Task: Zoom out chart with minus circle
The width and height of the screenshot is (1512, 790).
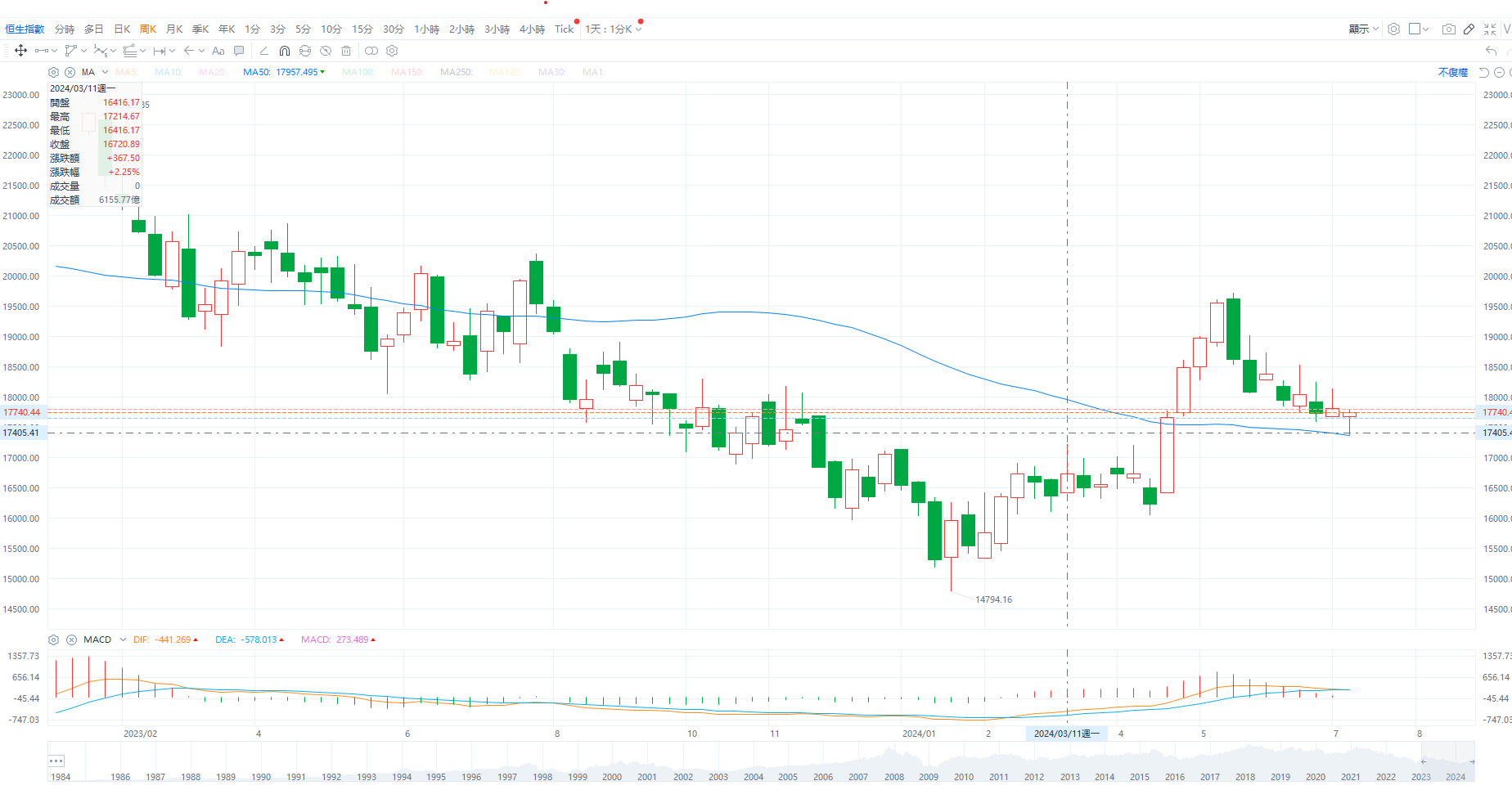Action: 1500,72
